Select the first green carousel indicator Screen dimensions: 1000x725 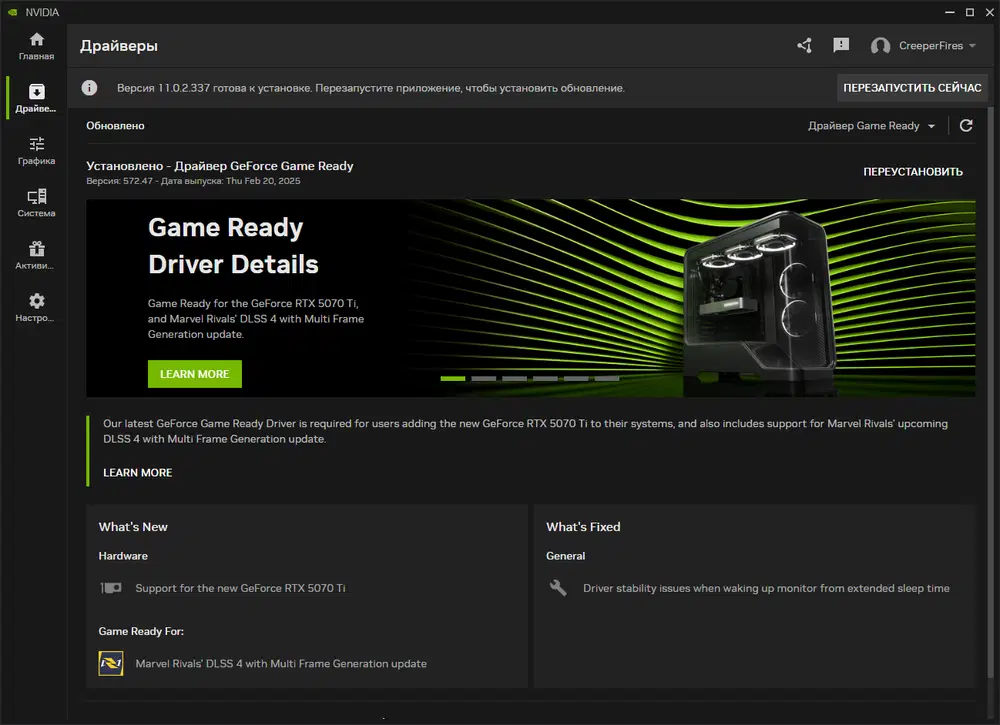tap(453, 379)
